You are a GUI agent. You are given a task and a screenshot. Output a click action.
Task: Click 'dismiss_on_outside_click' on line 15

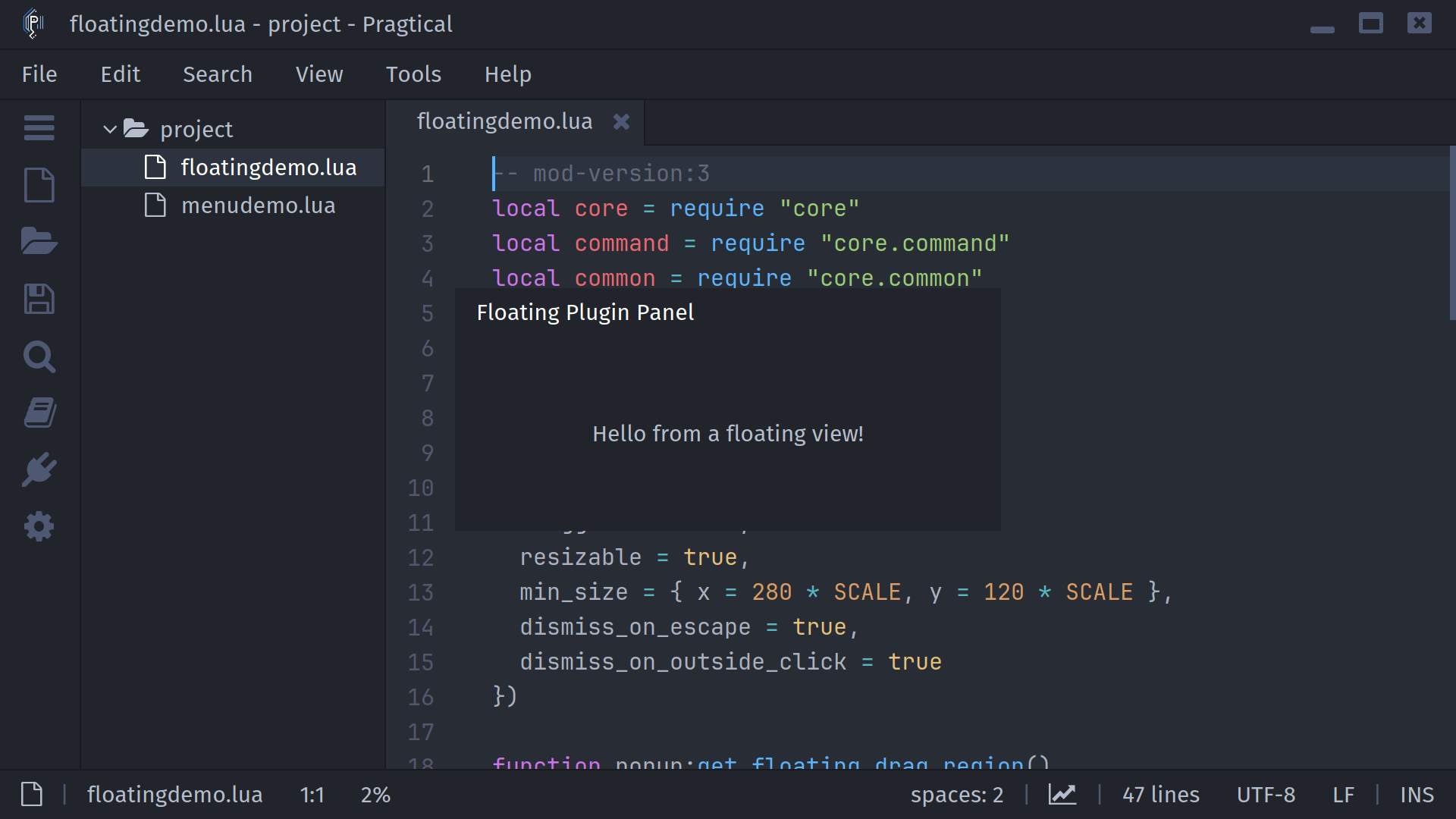coord(683,662)
